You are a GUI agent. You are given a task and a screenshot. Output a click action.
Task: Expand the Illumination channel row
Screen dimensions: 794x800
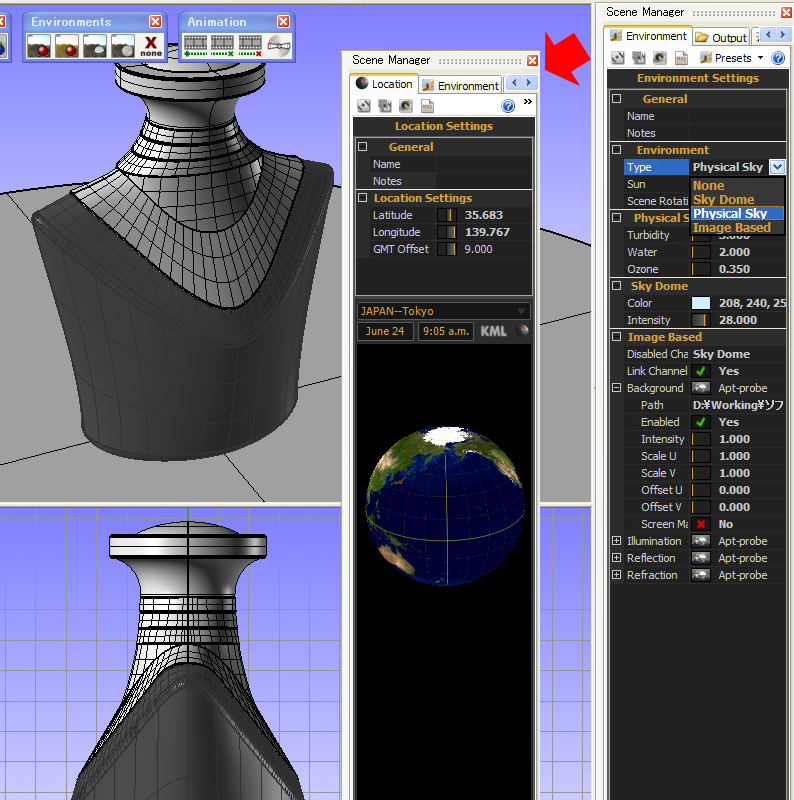pos(616,541)
